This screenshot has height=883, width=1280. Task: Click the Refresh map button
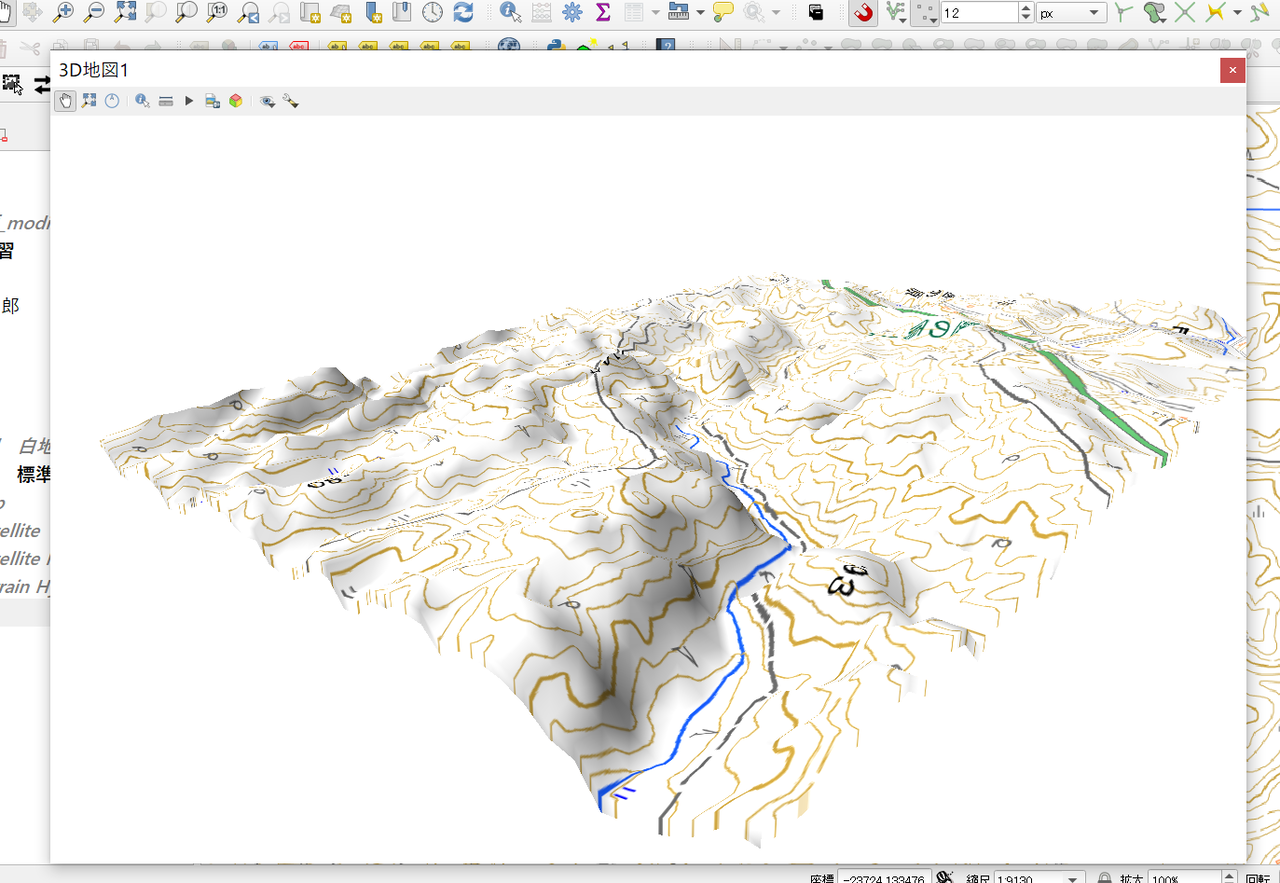(x=463, y=13)
